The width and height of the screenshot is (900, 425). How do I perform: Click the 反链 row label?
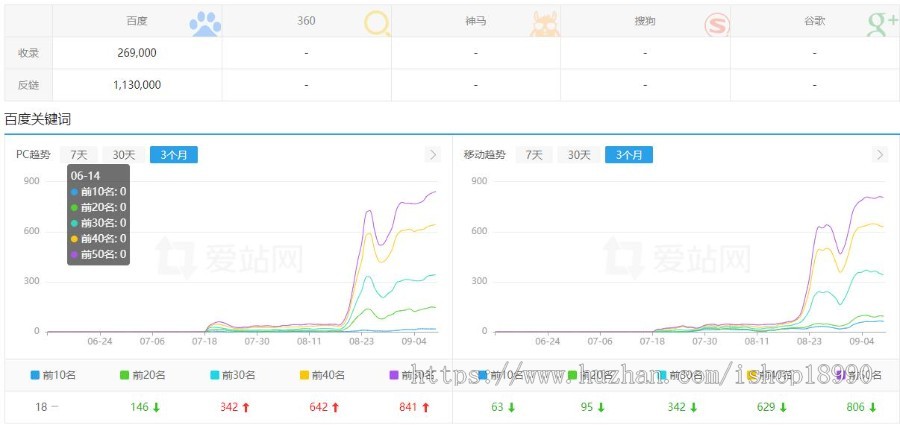coord(28,85)
